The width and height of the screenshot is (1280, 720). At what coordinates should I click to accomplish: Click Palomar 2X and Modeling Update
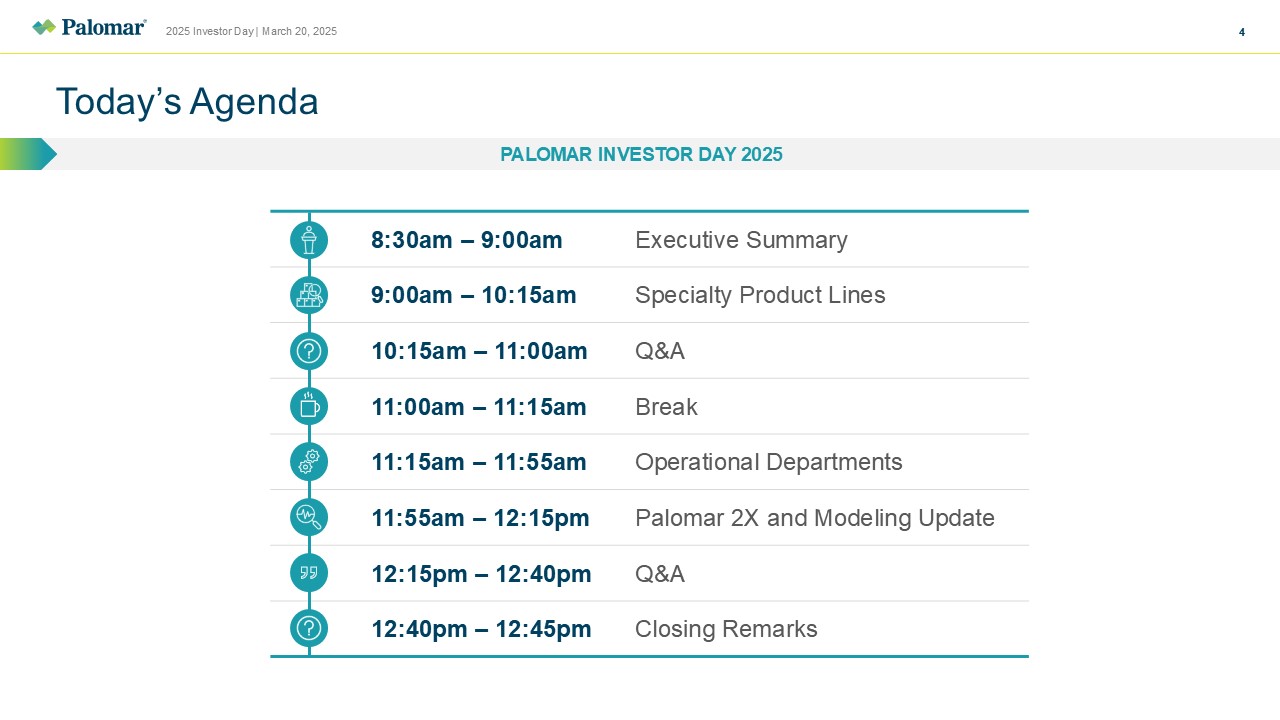point(814,518)
